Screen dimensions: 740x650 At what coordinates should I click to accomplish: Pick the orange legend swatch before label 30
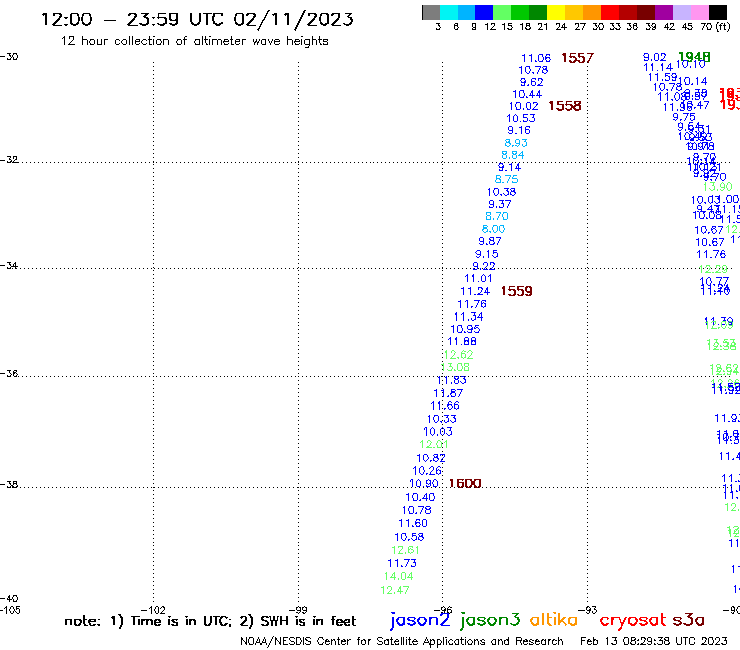tap(592, 13)
